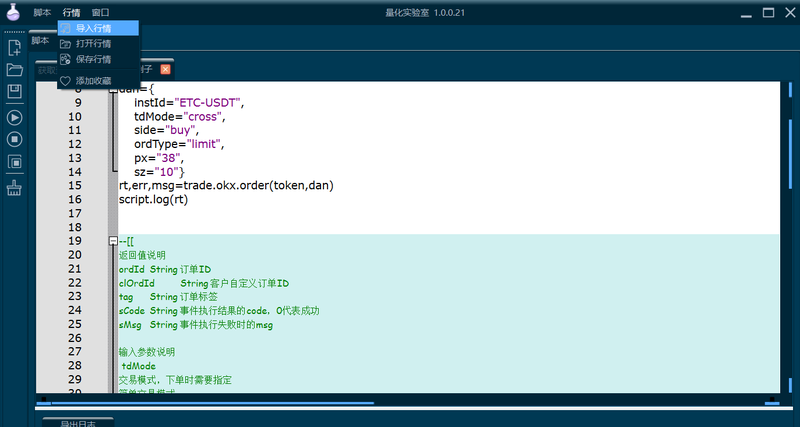800x427 pixels.
Task: Click comment line starting with sCode String
Action: [219, 310]
